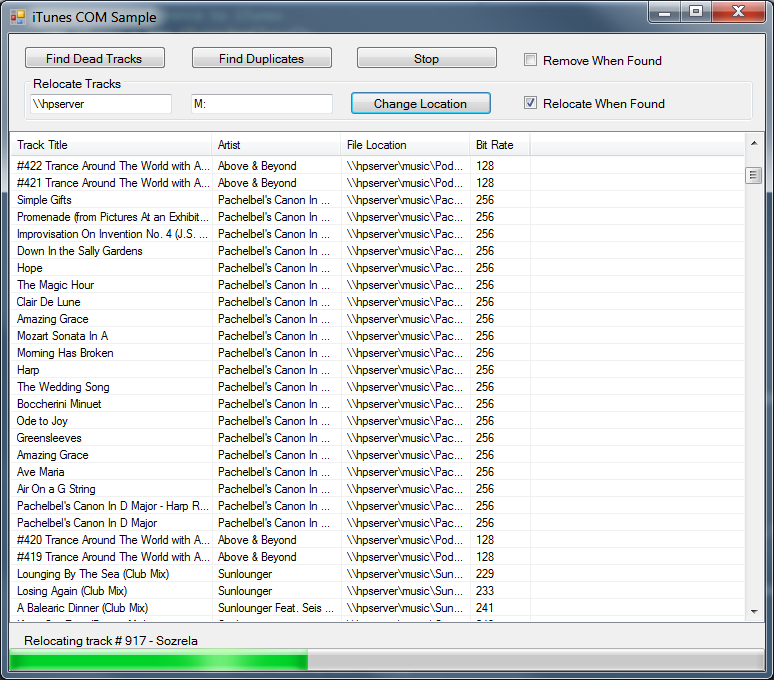The height and width of the screenshot is (680, 774).
Task: Click the Change Location button
Action: pyautogui.click(x=421, y=103)
